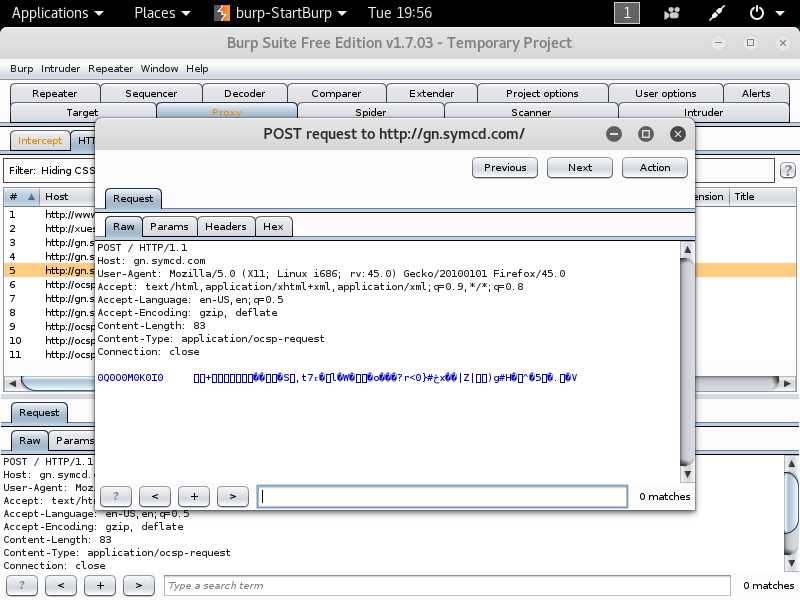Click the '>' button in bottom main search bar

coord(139,585)
